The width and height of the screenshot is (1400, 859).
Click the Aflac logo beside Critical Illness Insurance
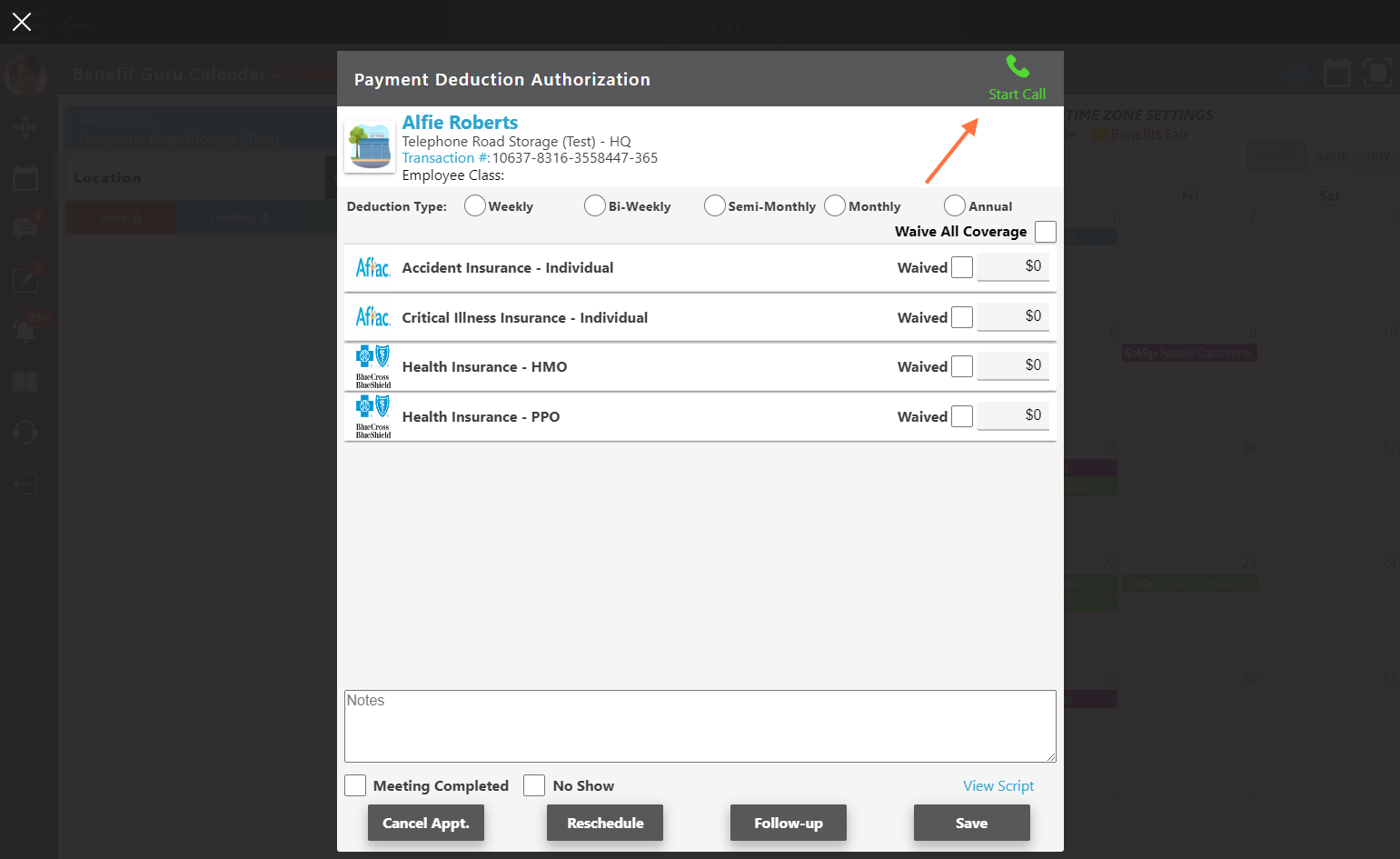click(372, 317)
